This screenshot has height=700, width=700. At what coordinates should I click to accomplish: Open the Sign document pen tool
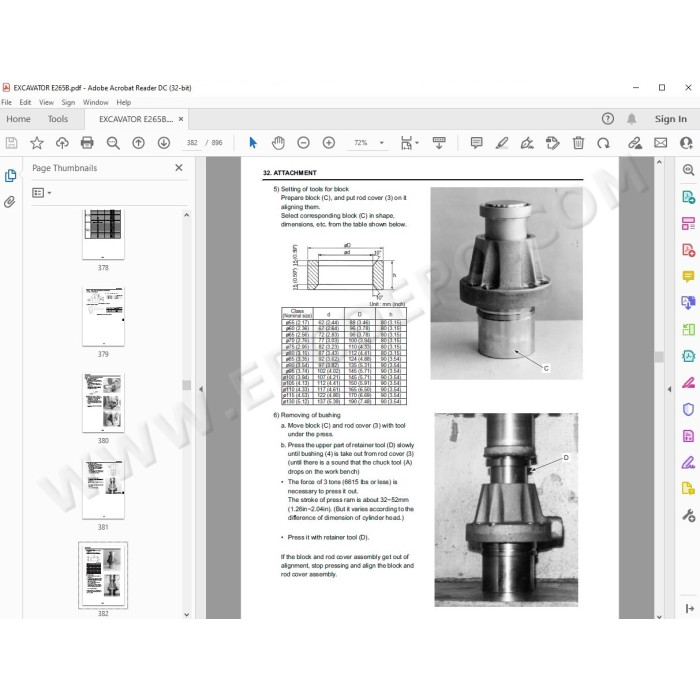coord(527,143)
